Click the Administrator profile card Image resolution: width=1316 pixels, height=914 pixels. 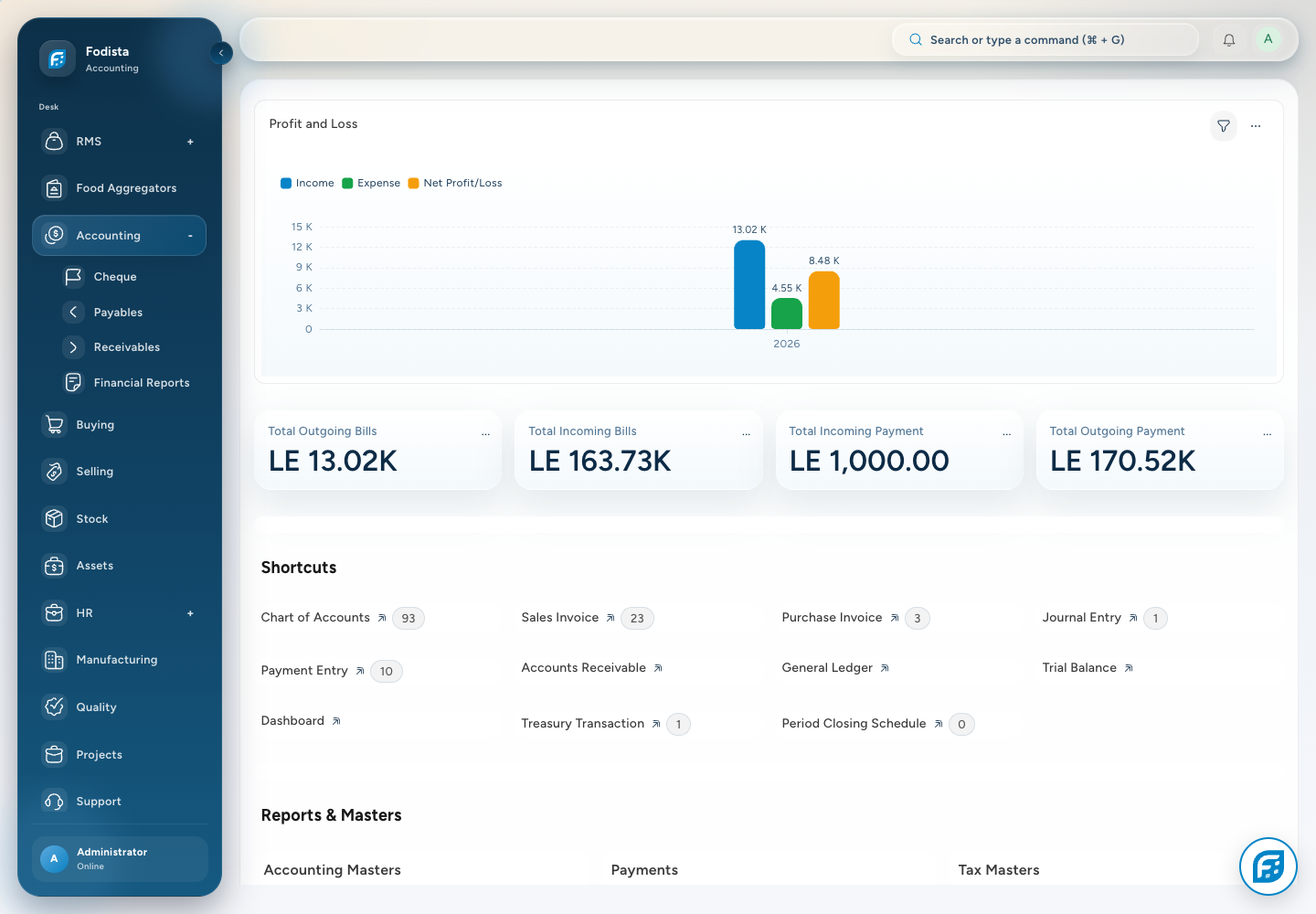(120, 859)
